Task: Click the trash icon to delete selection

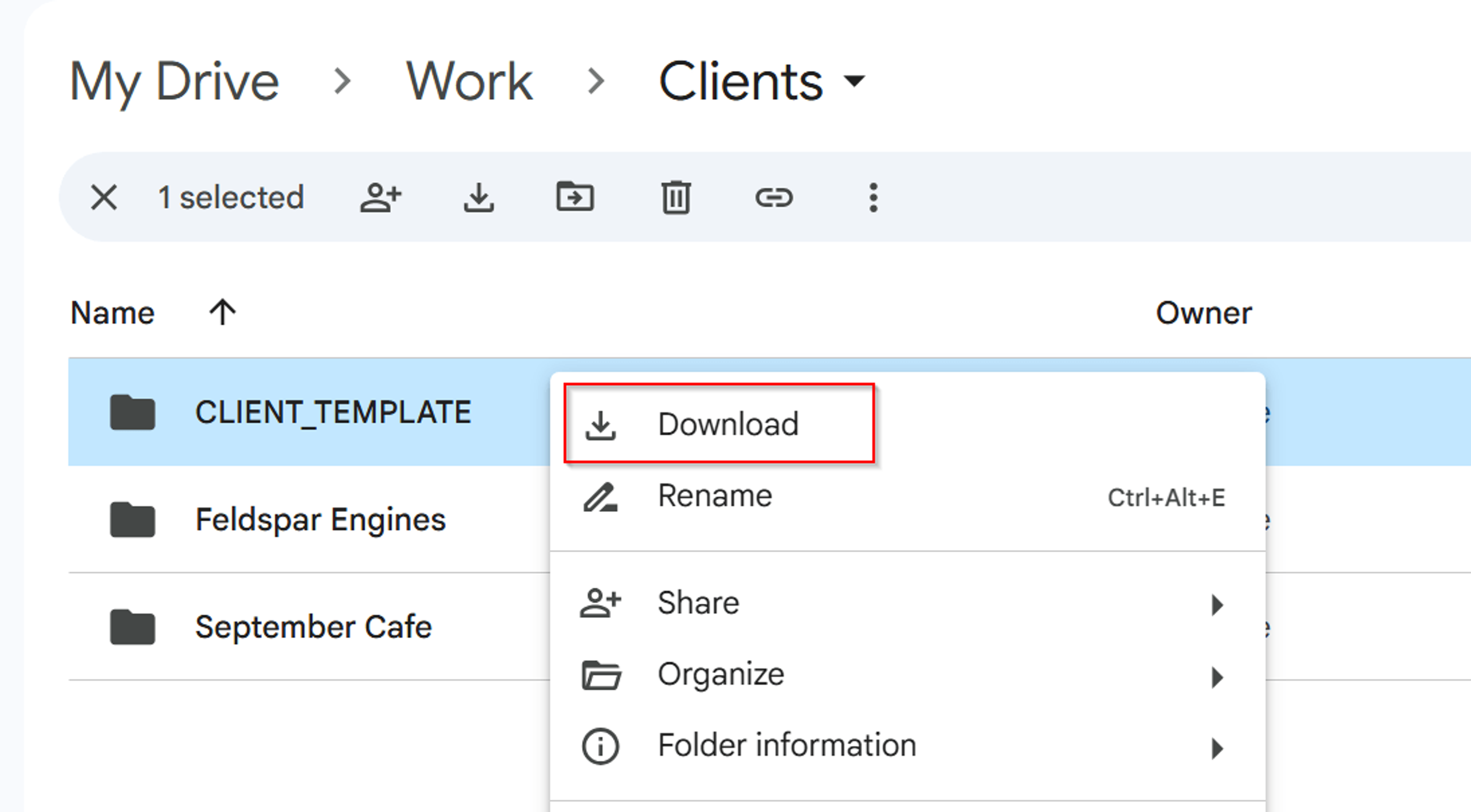Action: (x=676, y=198)
